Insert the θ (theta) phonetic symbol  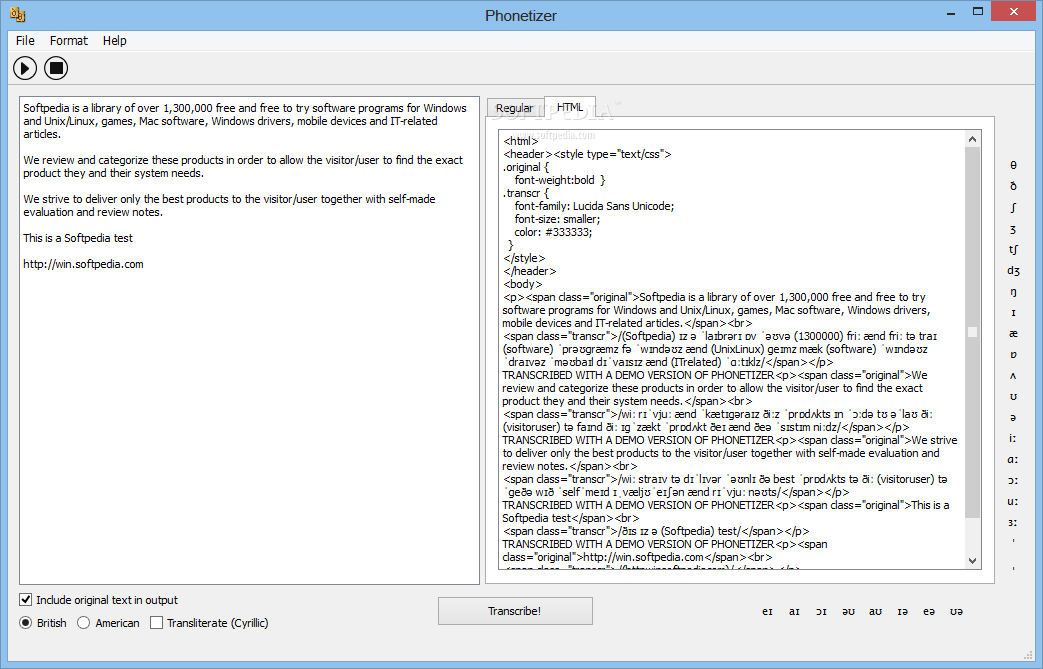1013,165
